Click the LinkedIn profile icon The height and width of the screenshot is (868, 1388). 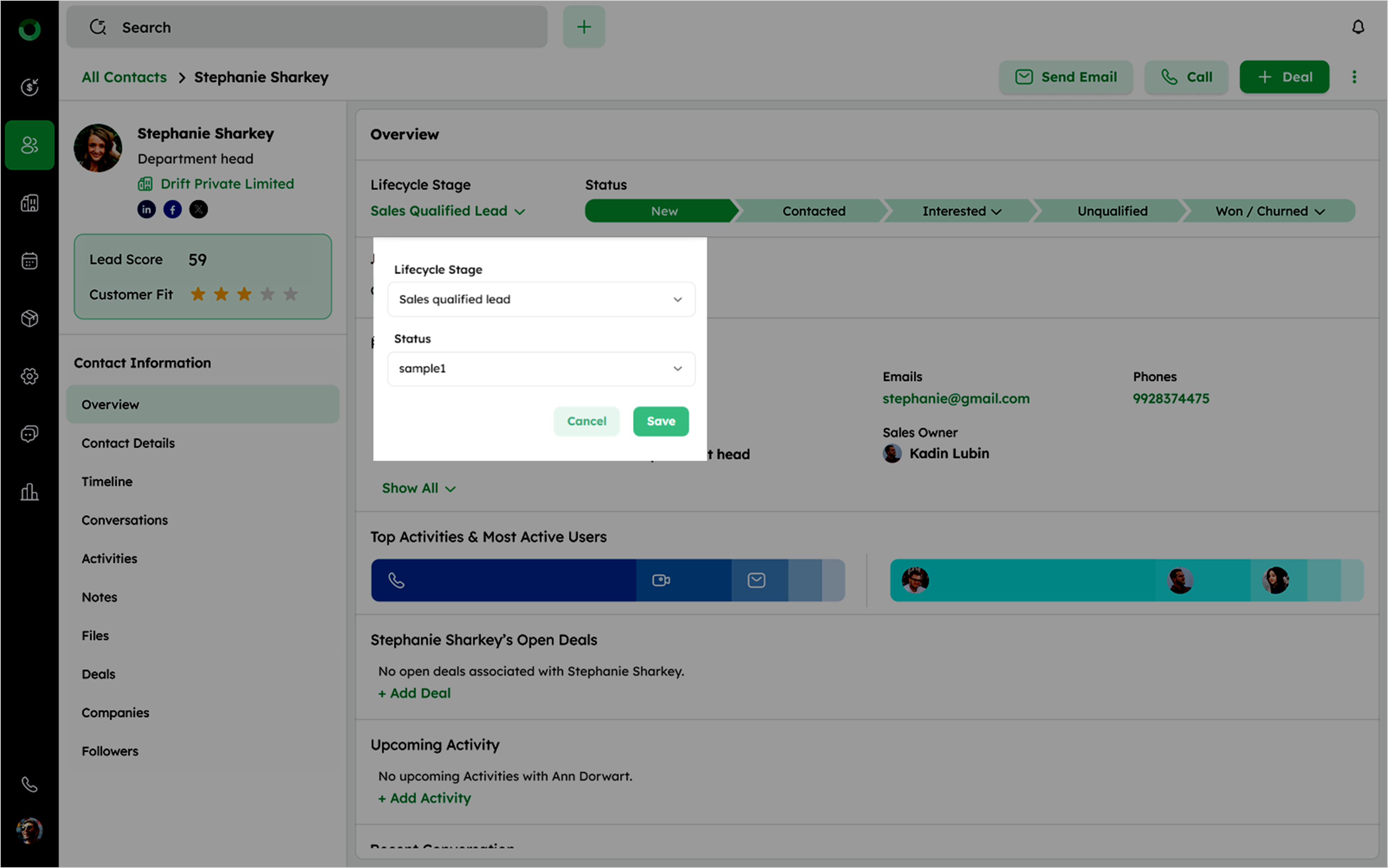[146, 209]
